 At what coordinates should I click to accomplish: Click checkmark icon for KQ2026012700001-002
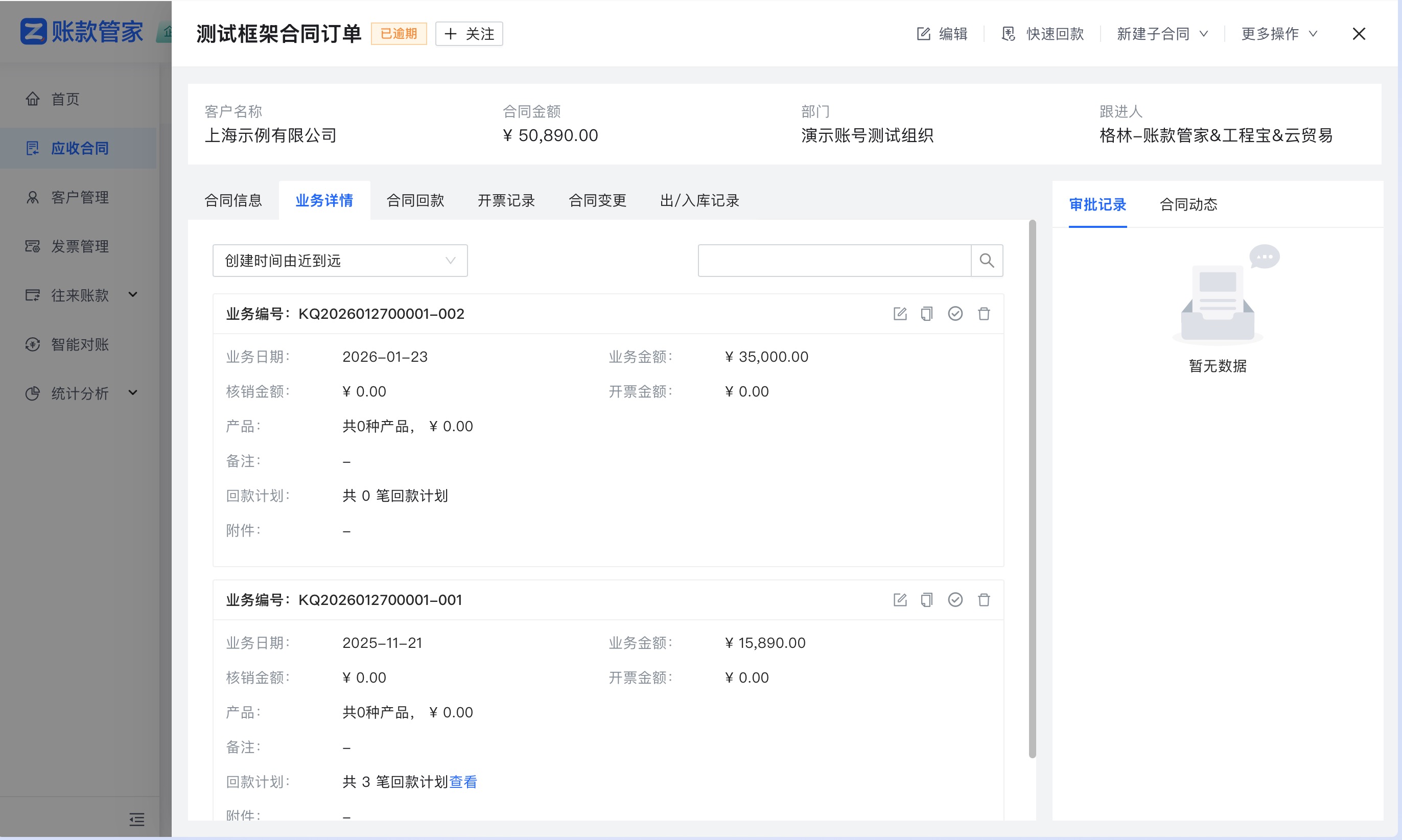[x=955, y=314]
